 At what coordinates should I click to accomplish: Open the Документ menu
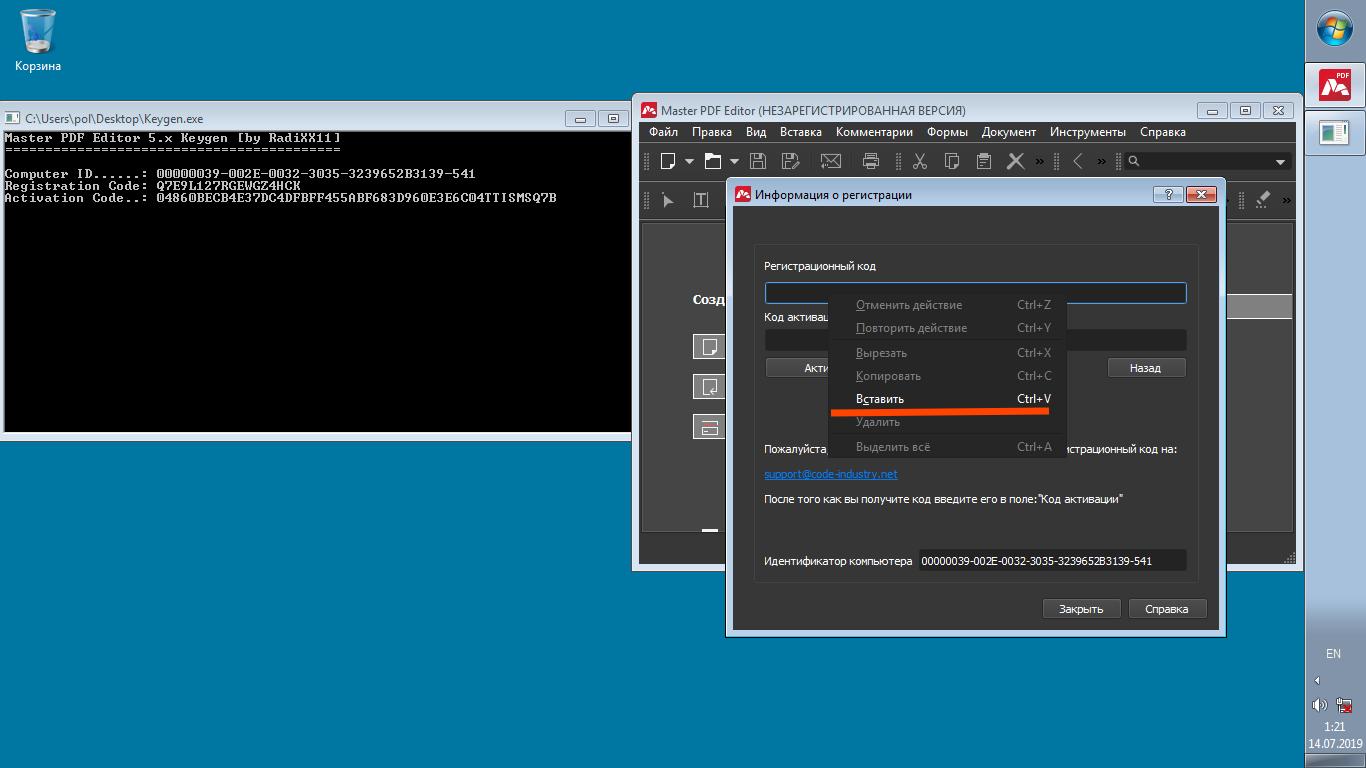click(x=1009, y=132)
